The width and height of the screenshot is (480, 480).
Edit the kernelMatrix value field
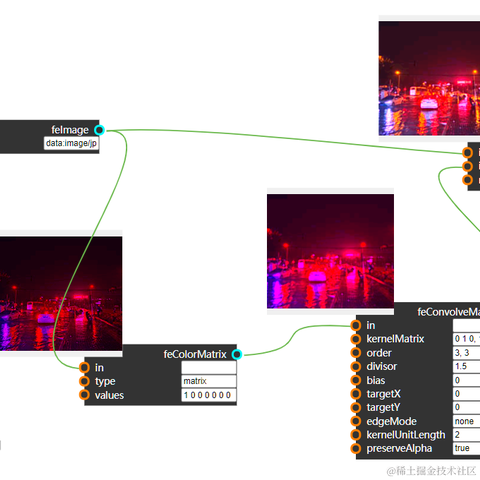coord(466,339)
